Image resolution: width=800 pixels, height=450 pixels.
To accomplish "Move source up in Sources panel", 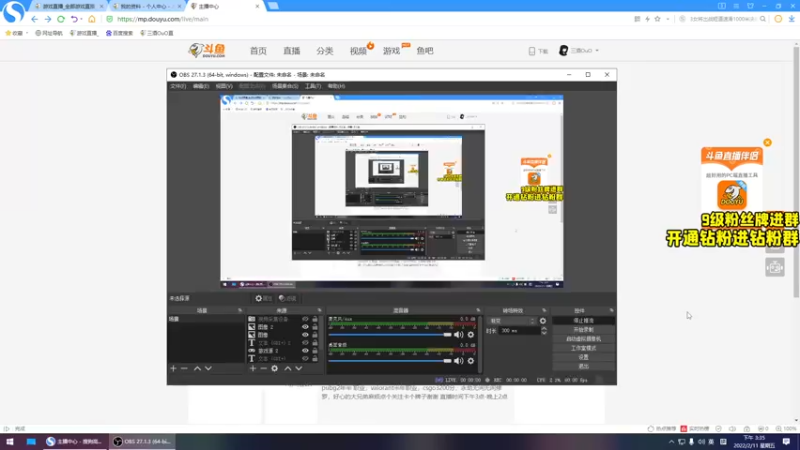I will point(288,368).
